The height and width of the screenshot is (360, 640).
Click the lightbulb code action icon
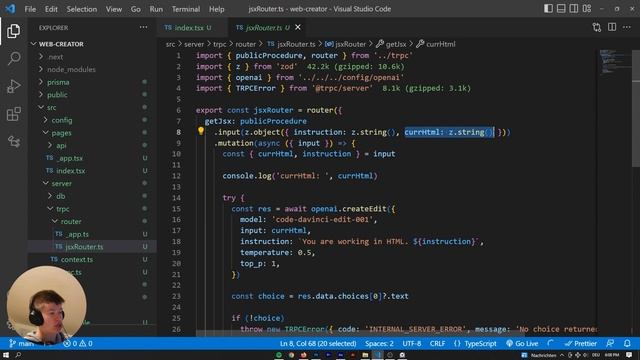click(201, 131)
